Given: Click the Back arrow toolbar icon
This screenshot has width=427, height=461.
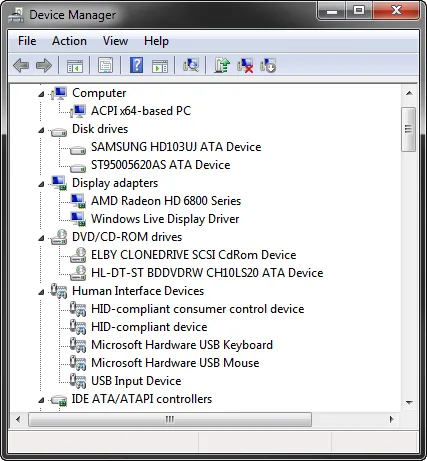Looking at the screenshot, I should coord(21,65).
